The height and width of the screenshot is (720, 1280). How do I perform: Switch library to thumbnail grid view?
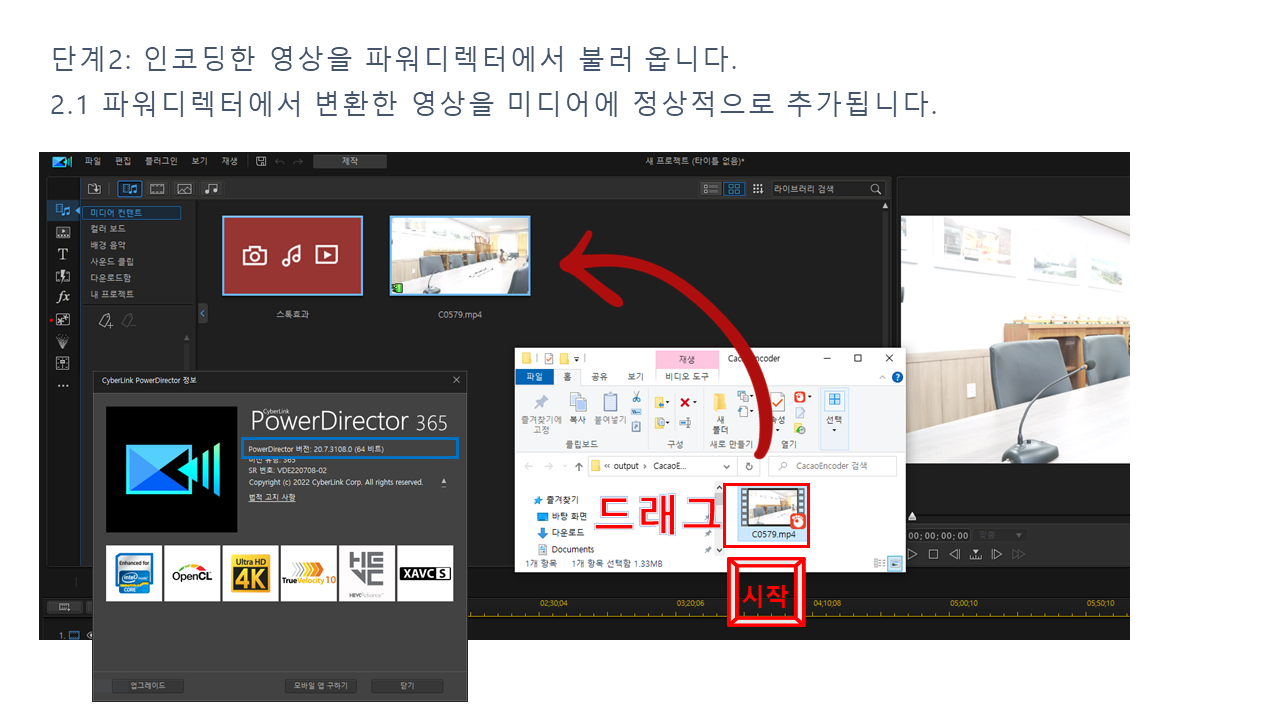click(734, 188)
